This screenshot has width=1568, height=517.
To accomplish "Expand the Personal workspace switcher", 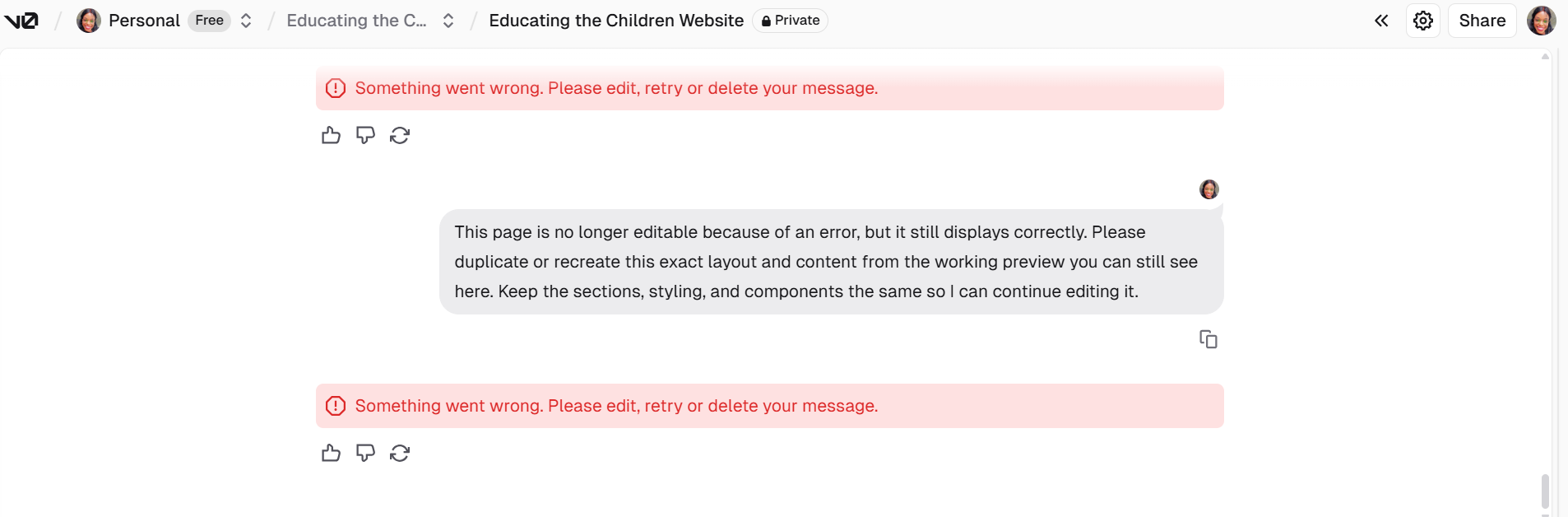I will [246, 21].
